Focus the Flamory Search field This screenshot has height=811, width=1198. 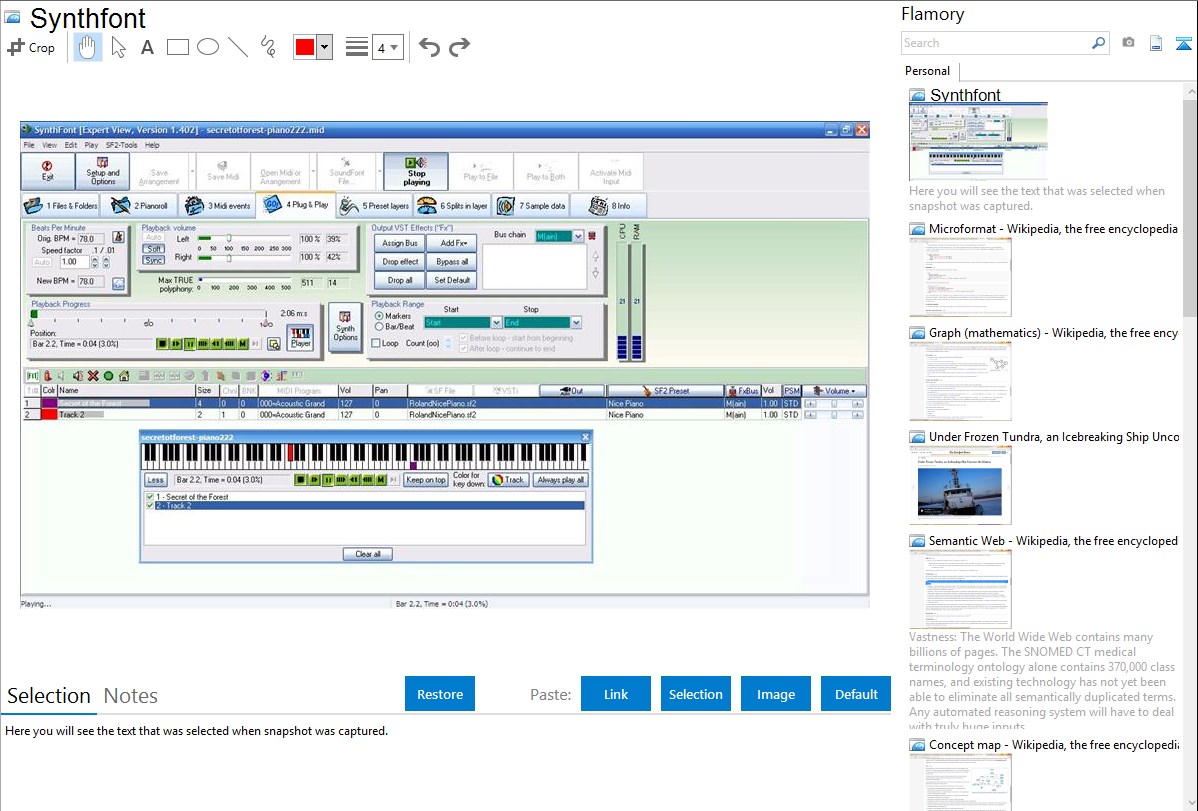pyautogui.click(x=996, y=43)
